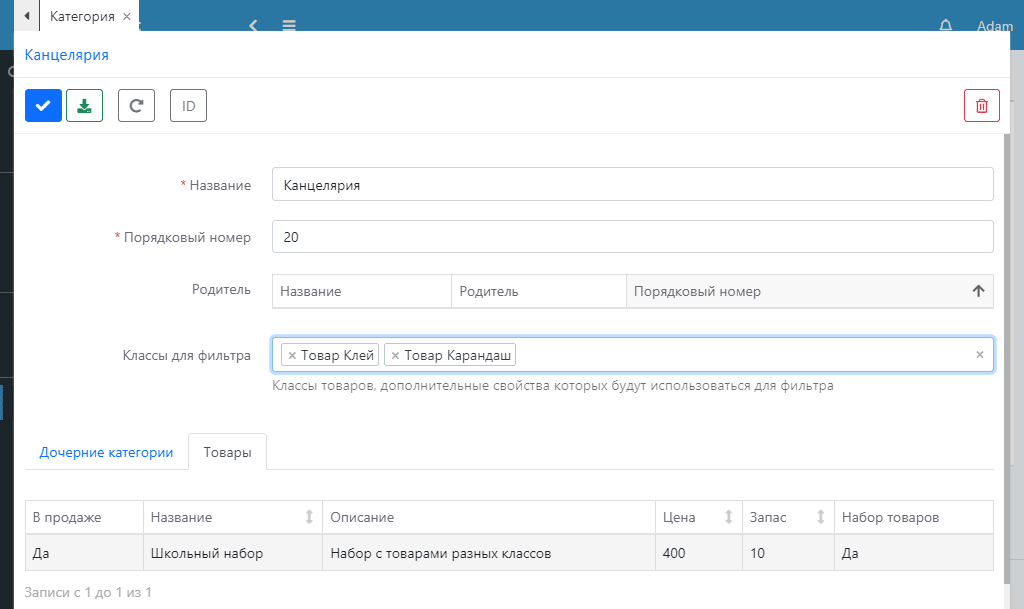Open the Adam user menu
The image size is (1024, 609).
995,26
